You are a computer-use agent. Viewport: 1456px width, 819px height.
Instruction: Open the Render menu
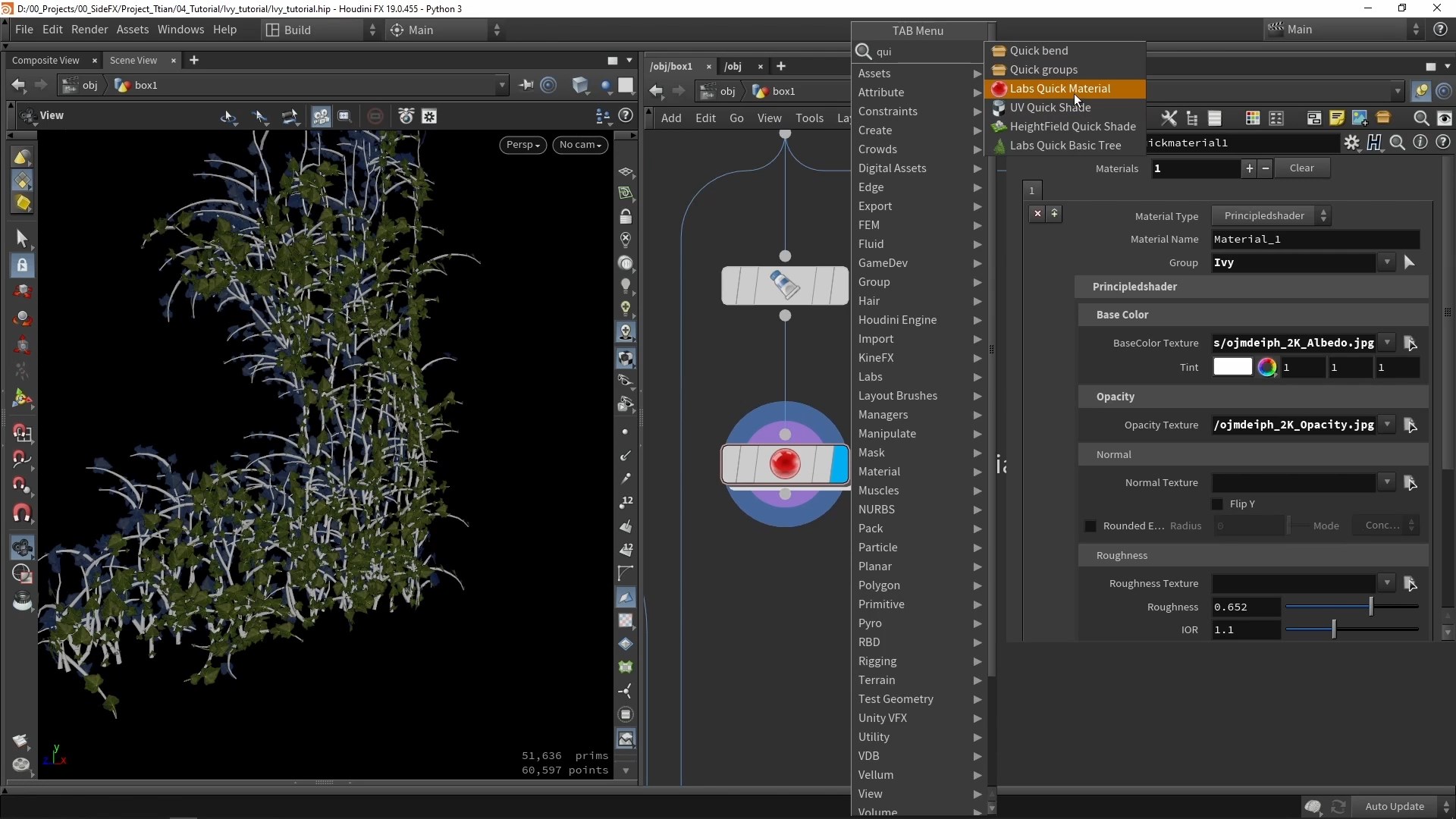(89, 30)
